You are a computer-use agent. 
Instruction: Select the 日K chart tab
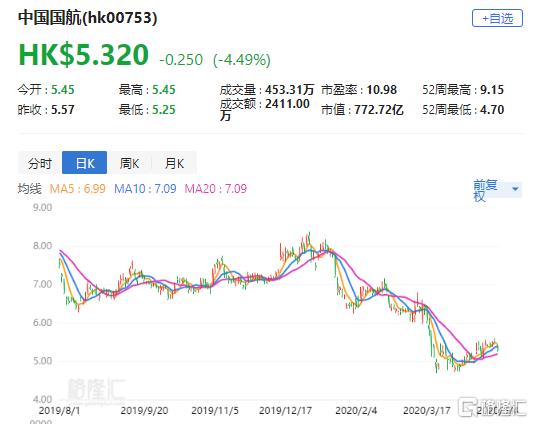point(85,163)
